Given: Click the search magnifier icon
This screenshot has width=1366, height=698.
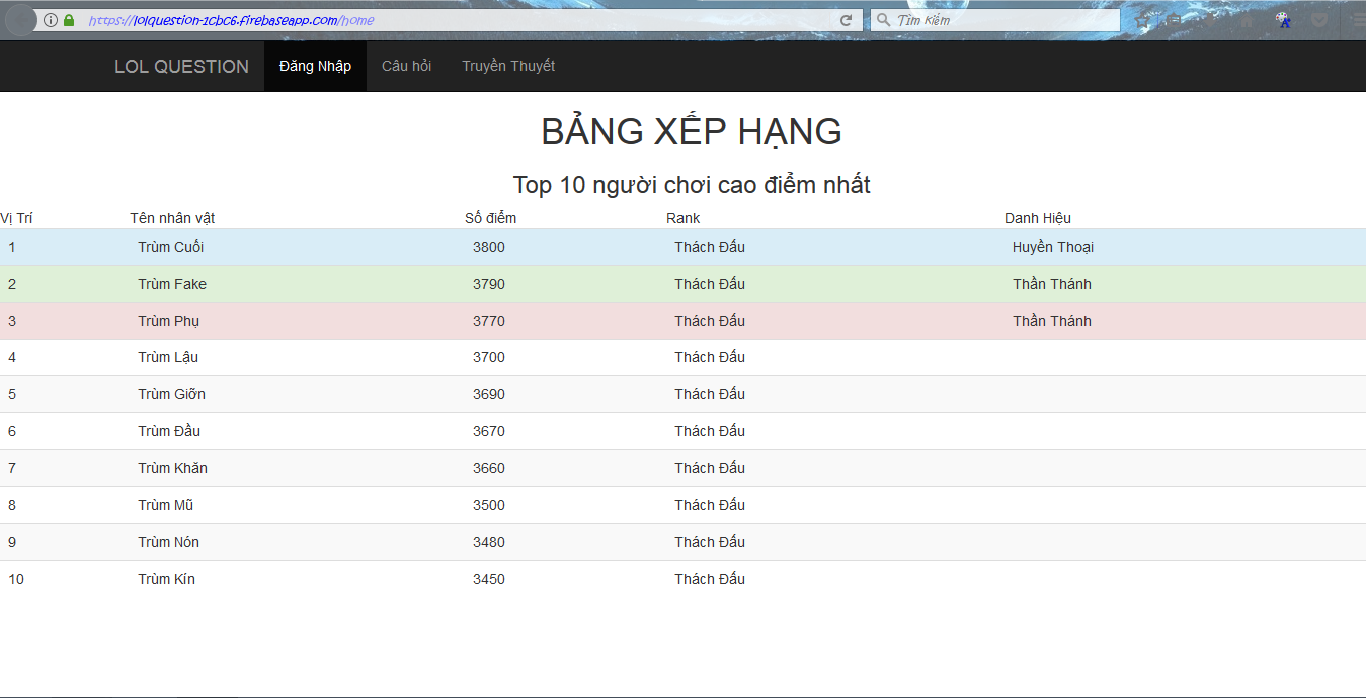Looking at the screenshot, I should point(883,20).
